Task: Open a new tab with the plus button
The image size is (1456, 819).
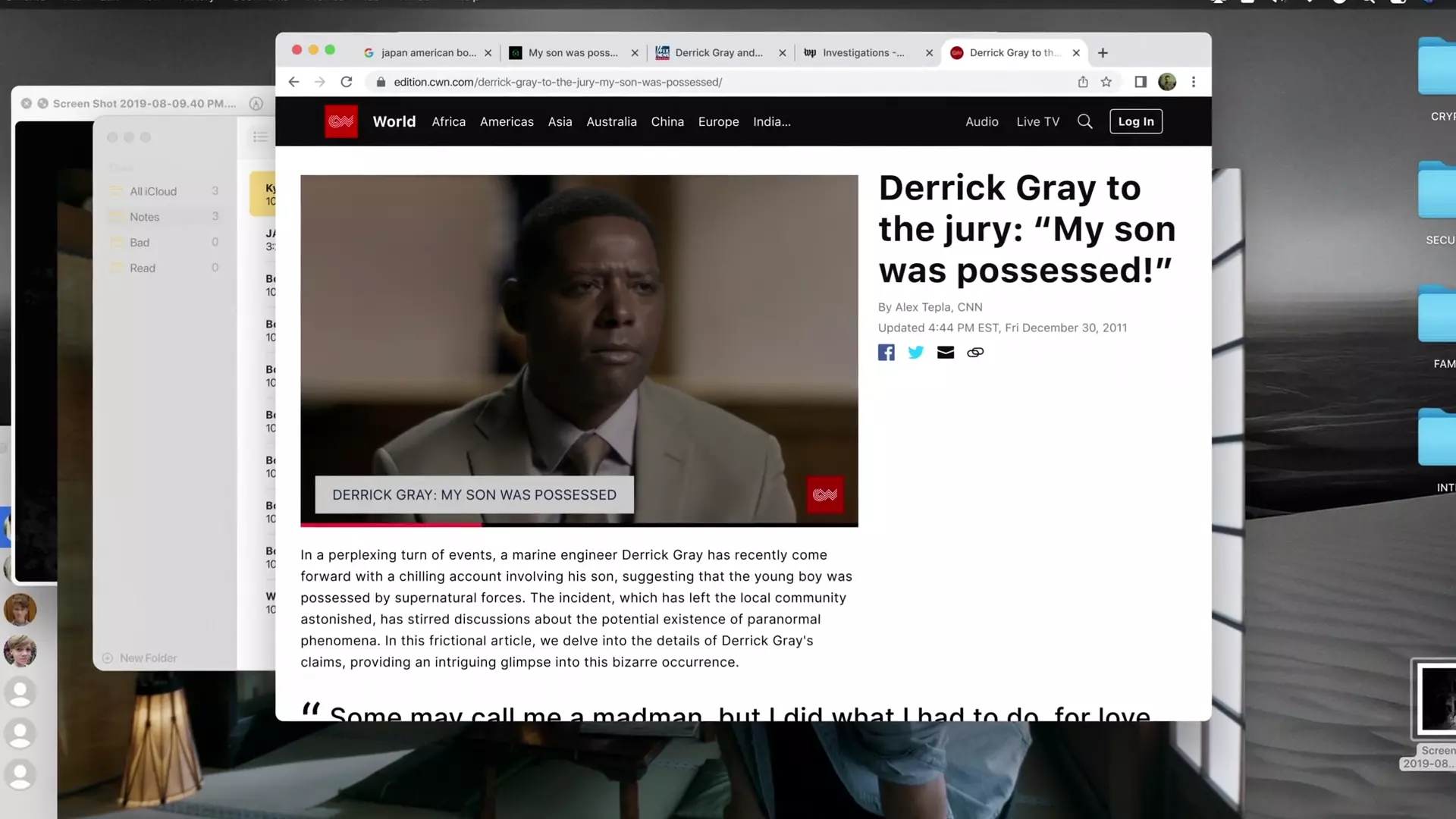Action: [x=1103, y=52]
